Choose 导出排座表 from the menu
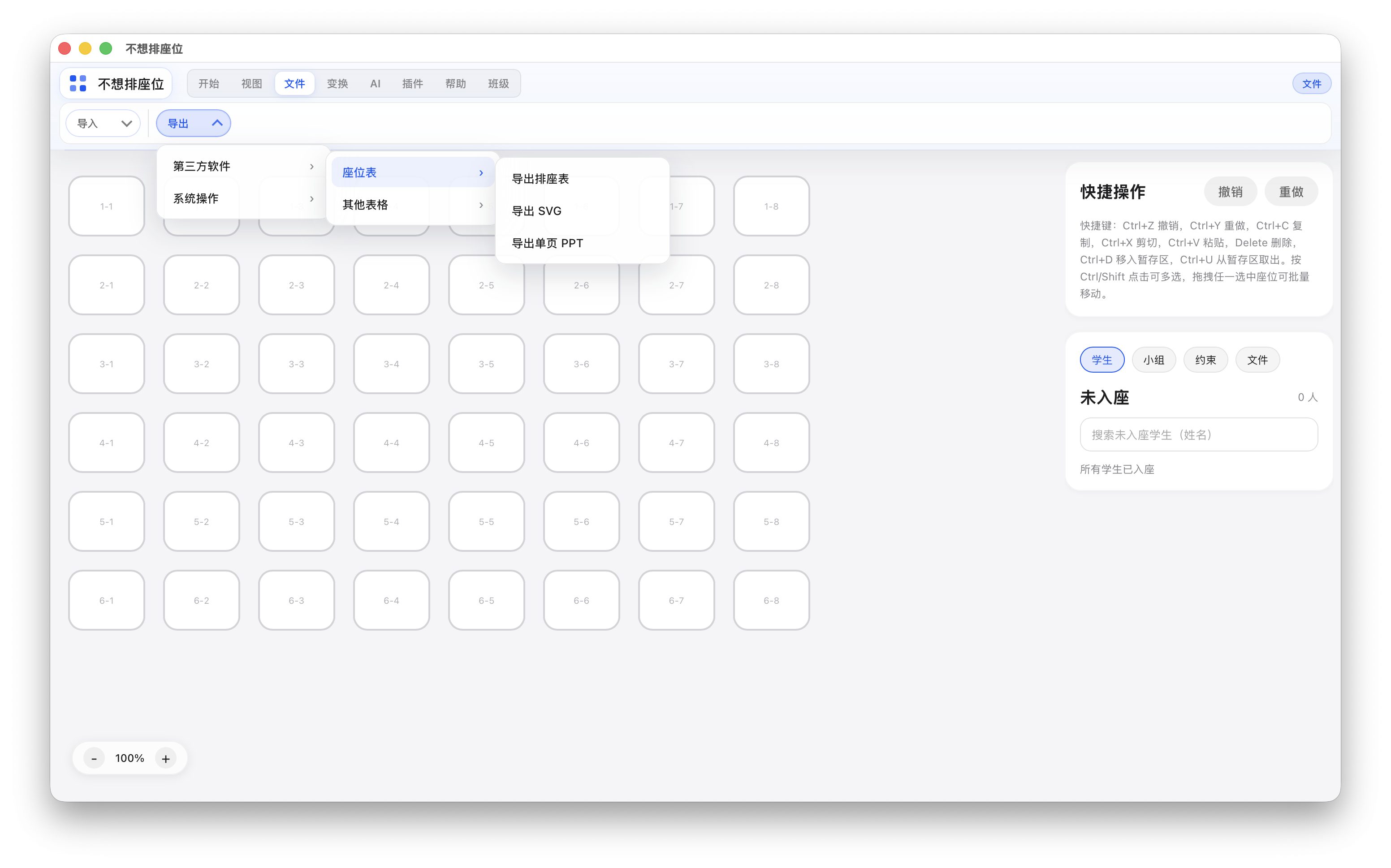 [x=583, y=179]
